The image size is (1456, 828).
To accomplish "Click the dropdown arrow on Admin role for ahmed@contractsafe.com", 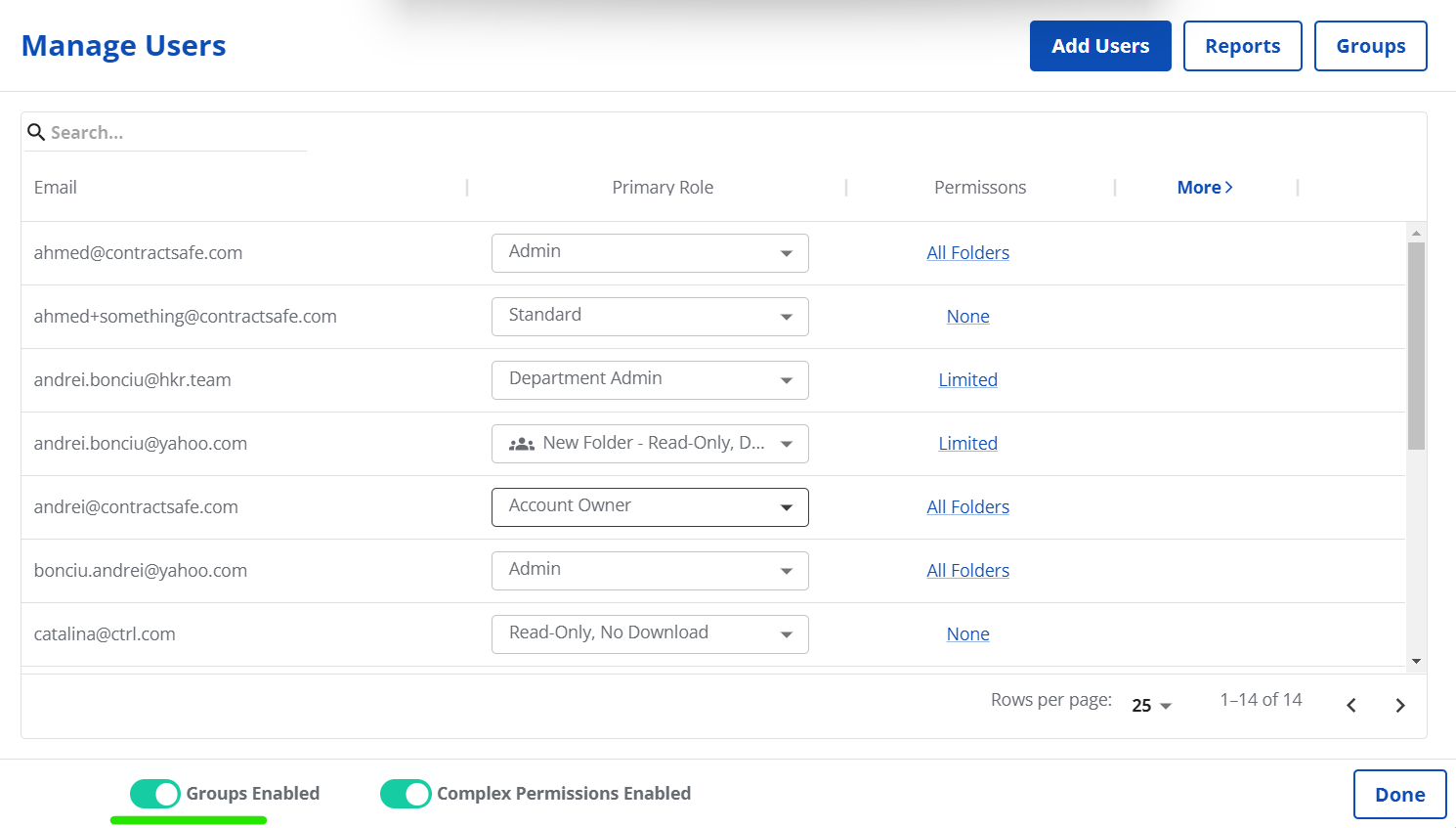I will click(x=787, y=252).
